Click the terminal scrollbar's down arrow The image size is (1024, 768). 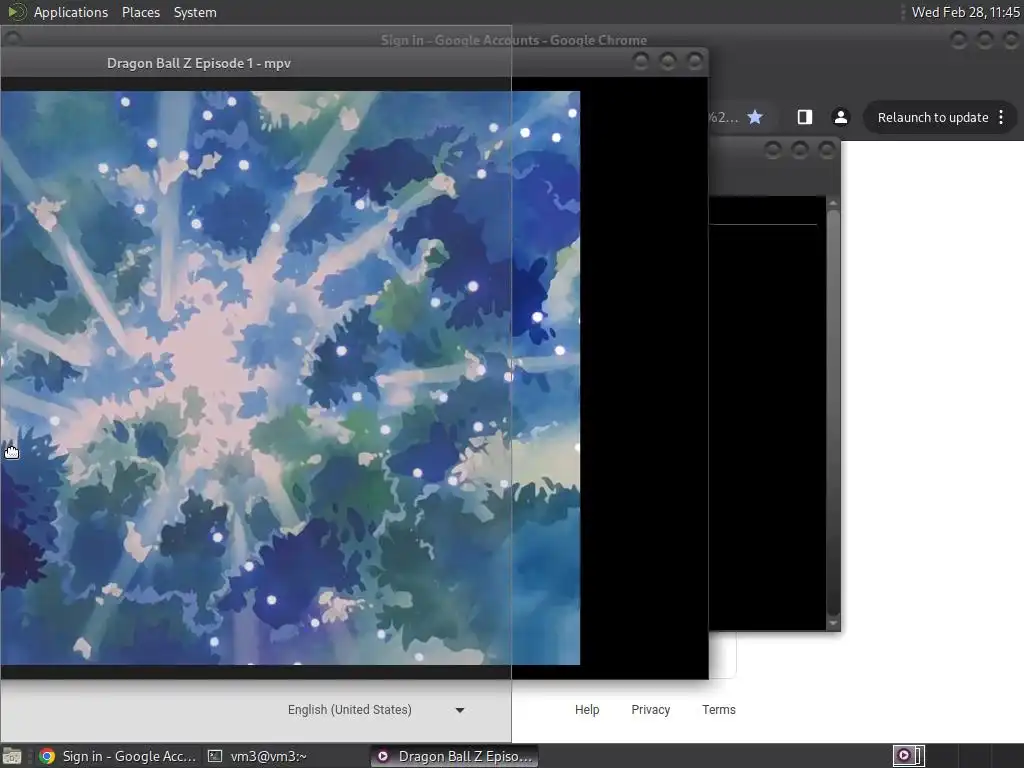(833, 624)
